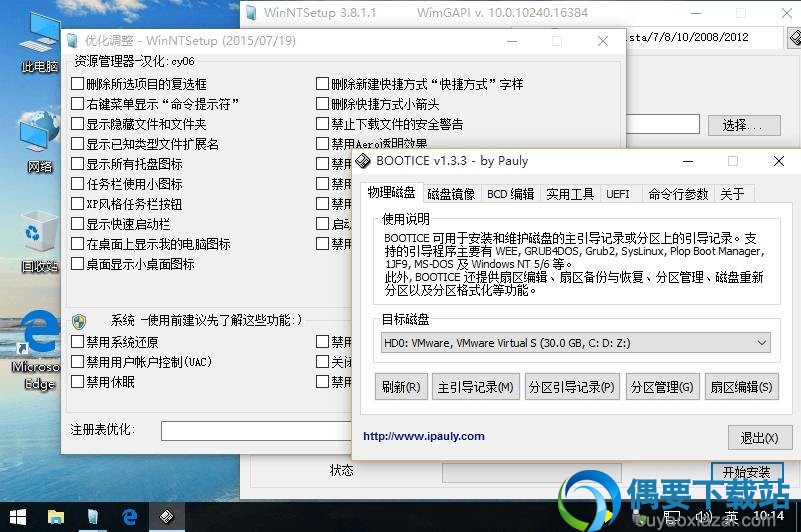Click 开始安装 button in WinNTSetup
This screenshot has width=801, height=532.
pos(746,472)
